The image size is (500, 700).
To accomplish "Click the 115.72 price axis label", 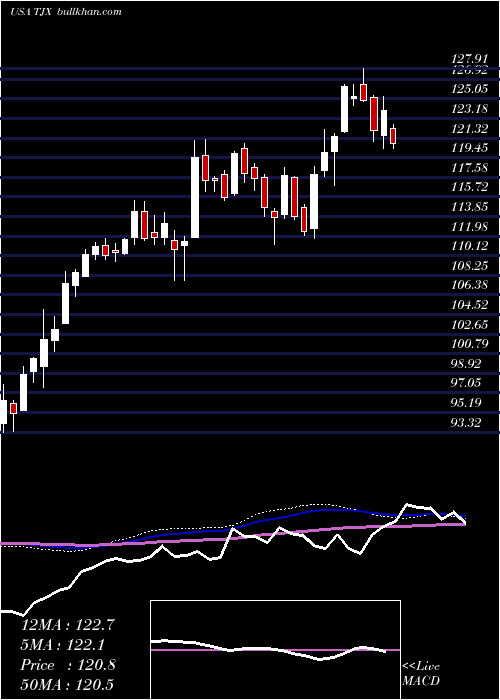I will pyautogui.click(x=471, y=188).
